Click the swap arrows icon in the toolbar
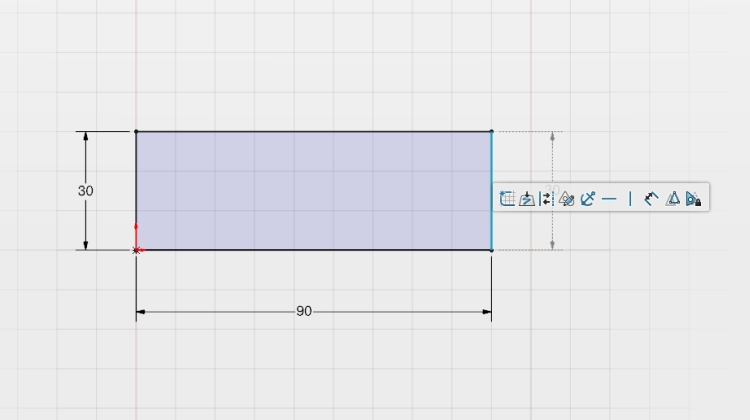Image resolution: width=750 pixels, height=420 pixels. coord(546,198)
